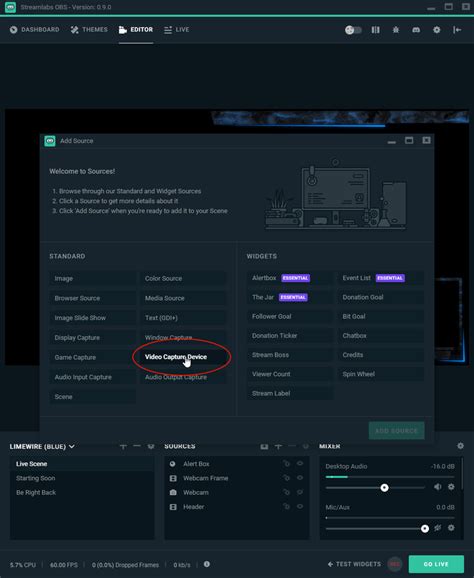Mute Desktop Audio speaker icon
Viewport: 474px width, 578px height.
click(438, 487)
